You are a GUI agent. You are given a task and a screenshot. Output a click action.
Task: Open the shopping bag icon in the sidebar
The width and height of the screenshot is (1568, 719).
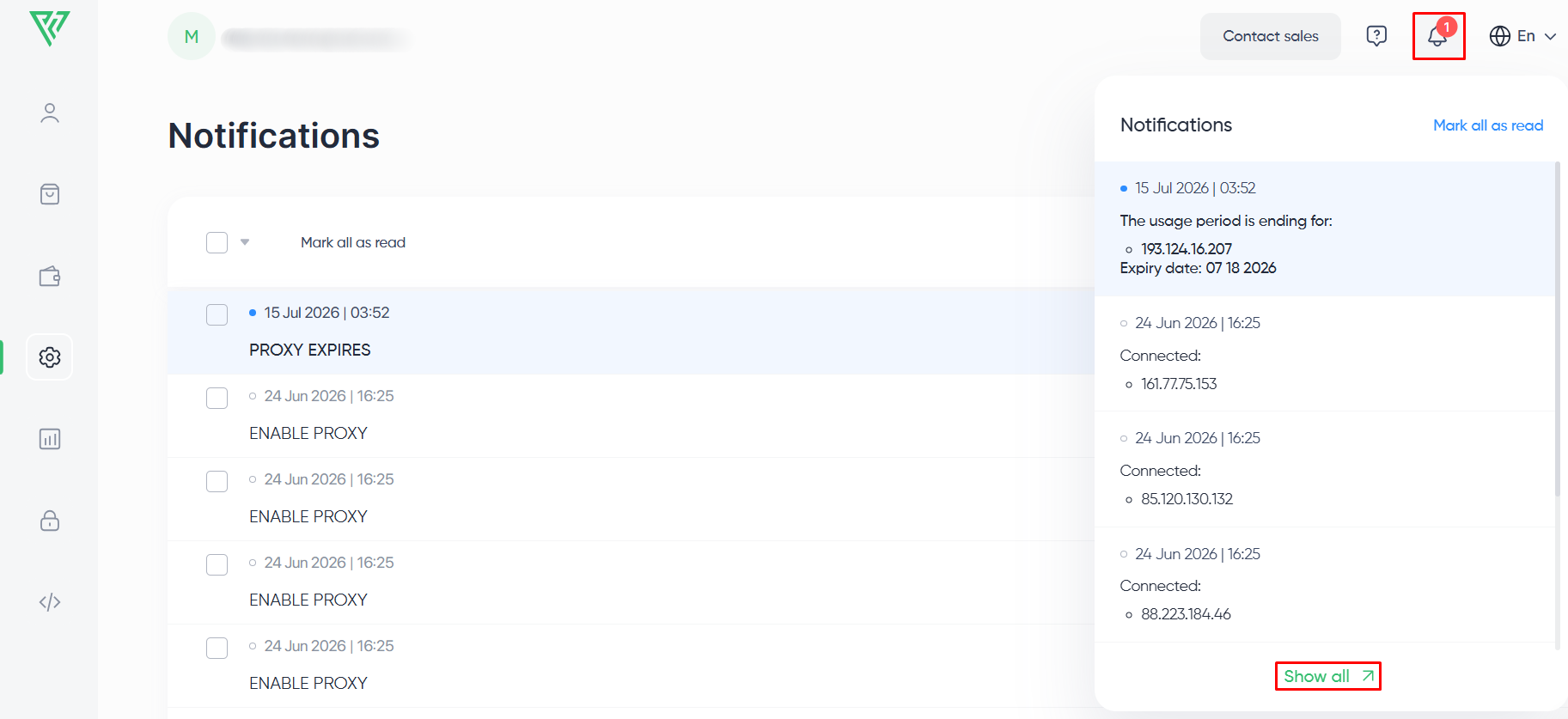50,194
